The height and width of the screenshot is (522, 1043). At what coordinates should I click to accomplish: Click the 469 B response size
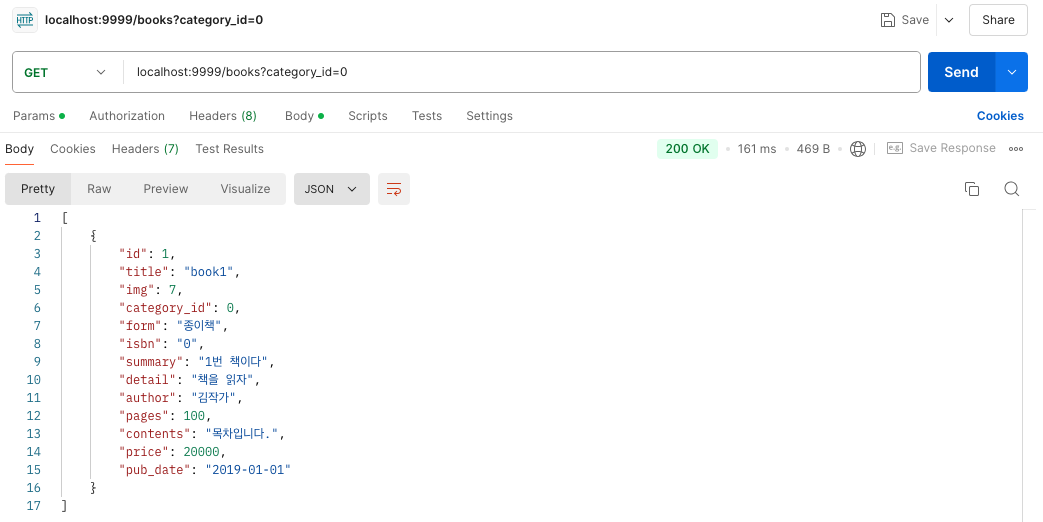point(813,149)
